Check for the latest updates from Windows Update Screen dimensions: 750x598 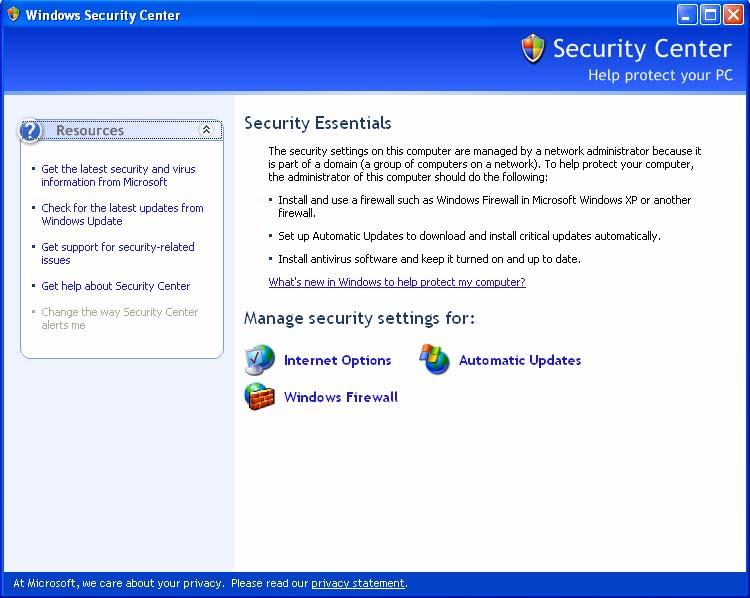(x=122, y=214)
